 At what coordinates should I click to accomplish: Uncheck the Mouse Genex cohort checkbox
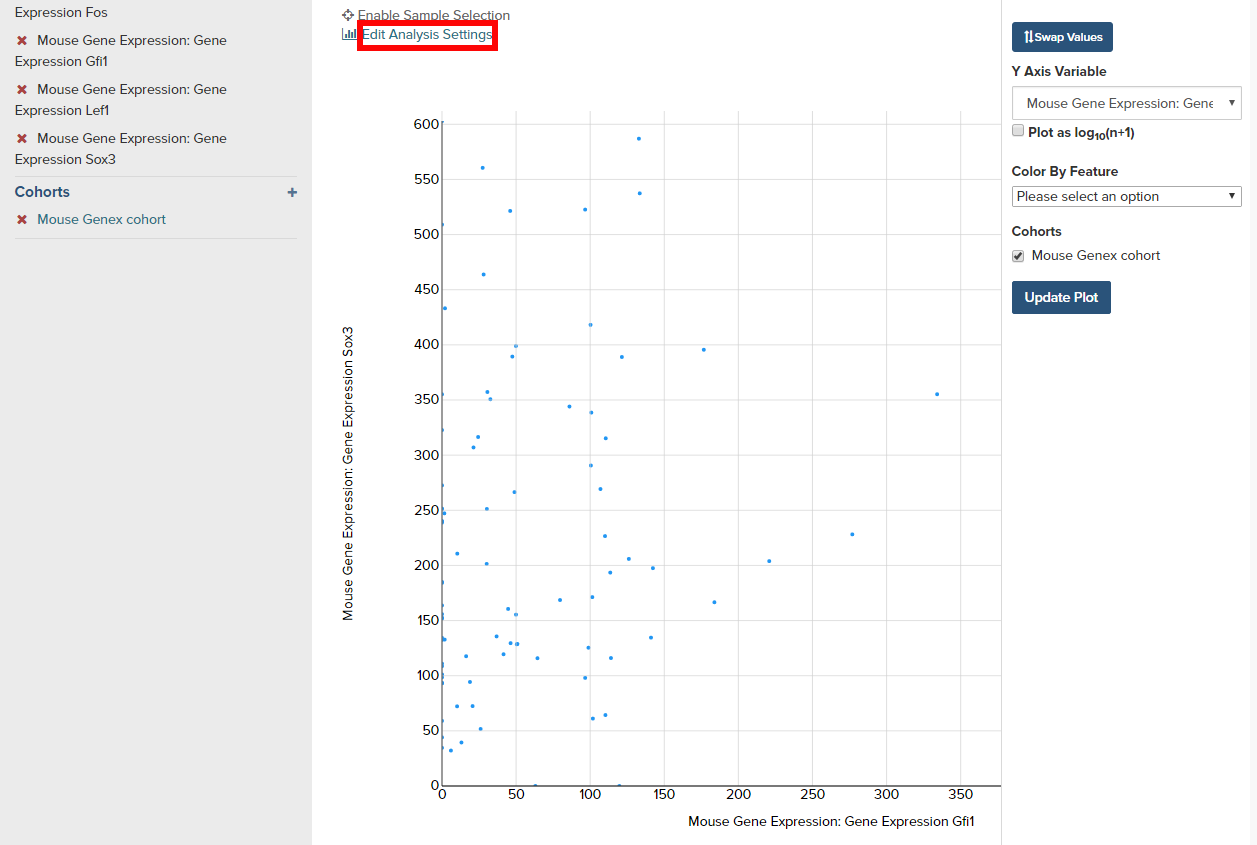point(1018,256)
